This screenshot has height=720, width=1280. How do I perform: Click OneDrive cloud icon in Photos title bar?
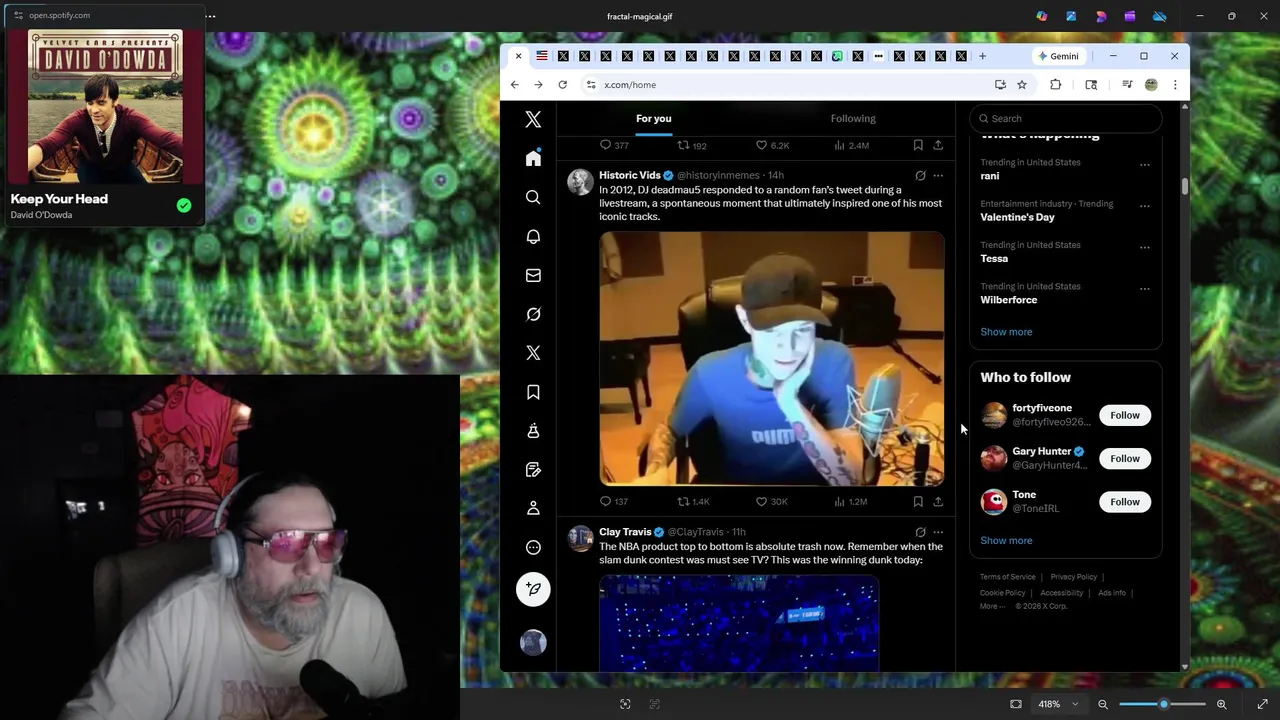(1160, 16)
